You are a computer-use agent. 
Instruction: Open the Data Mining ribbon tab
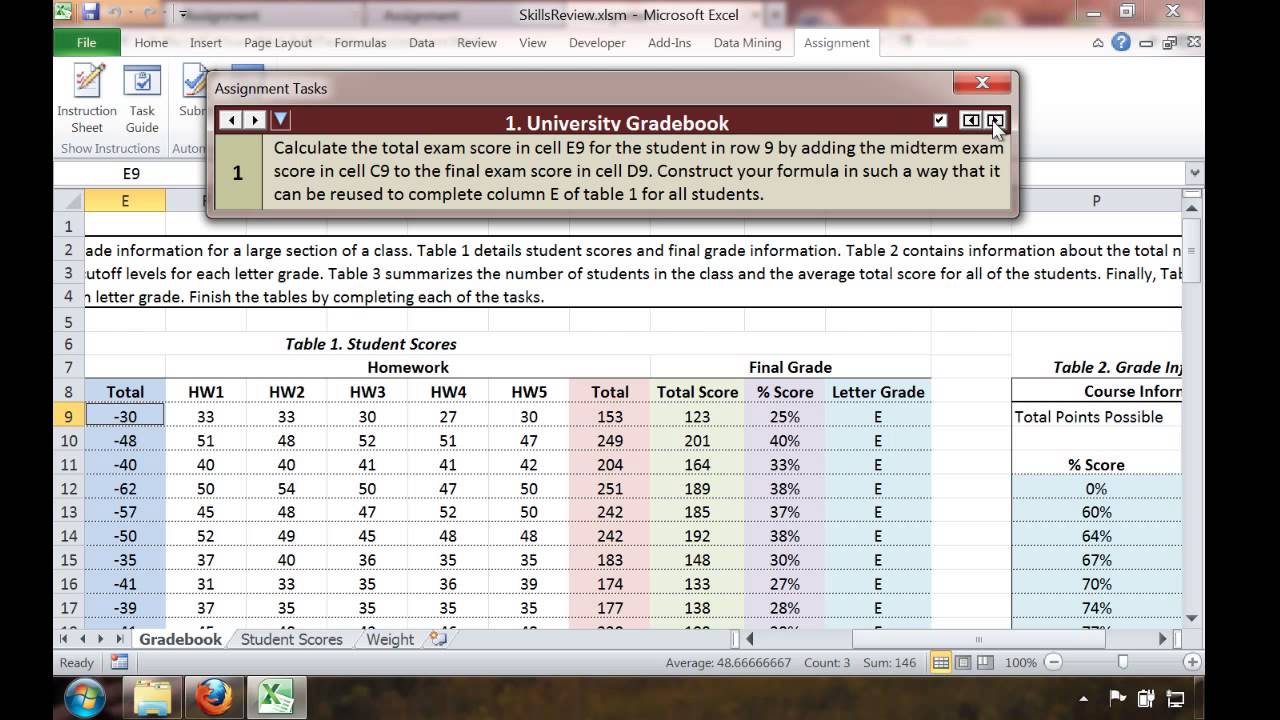747,43
